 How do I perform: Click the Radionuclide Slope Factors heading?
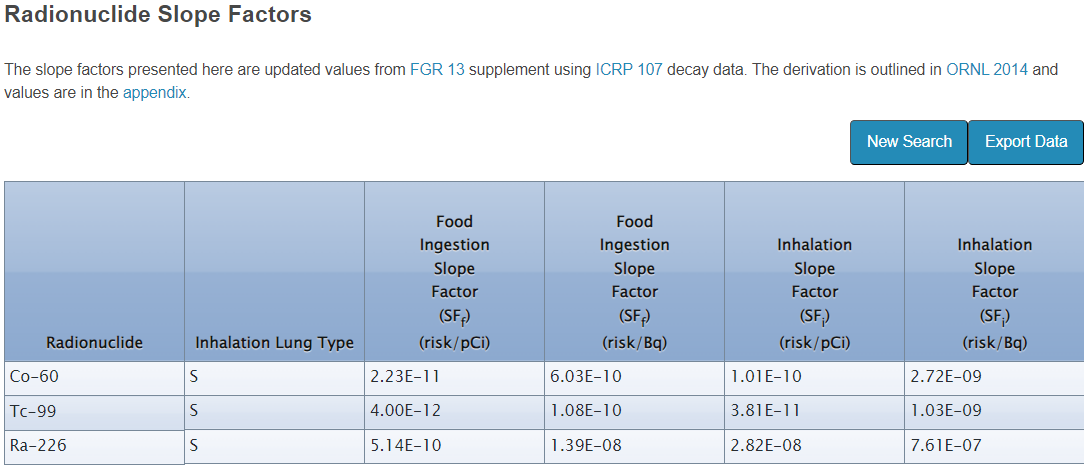point(158,15)
